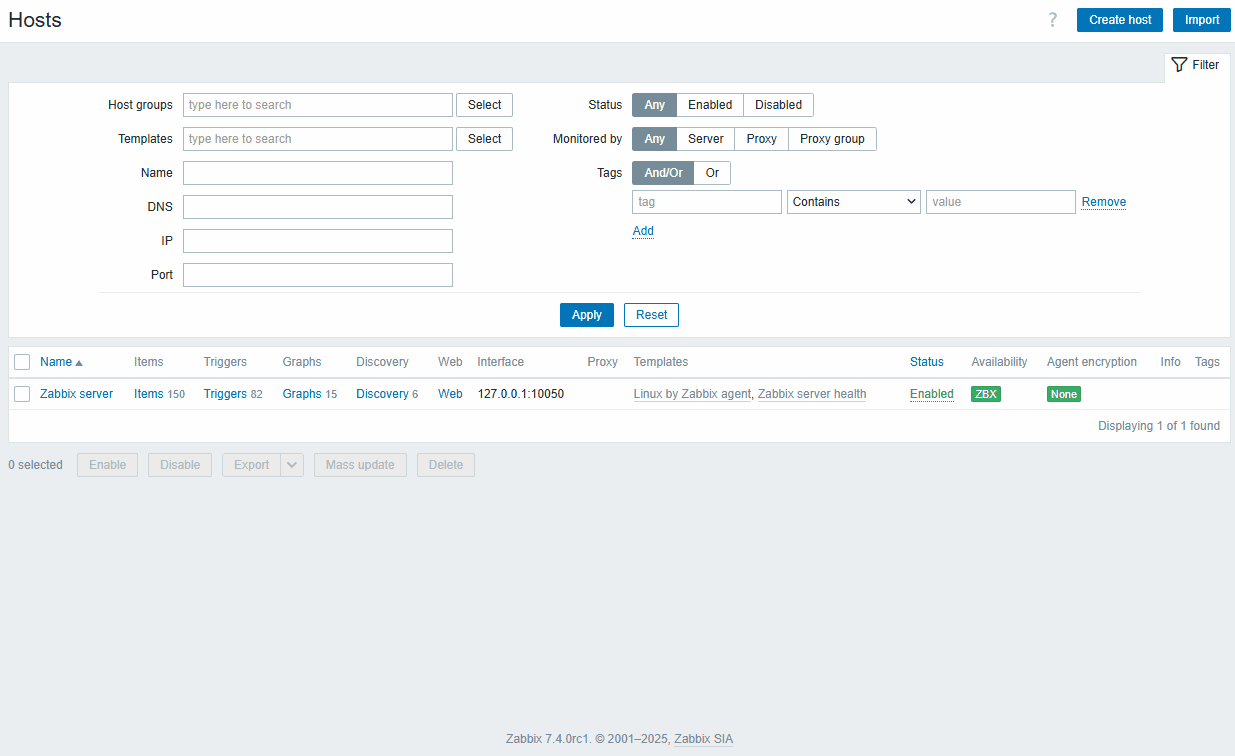Set Monitored by to Proxy
The width and height of the screenshot is (1235, 756).
[x=762, y=139]
